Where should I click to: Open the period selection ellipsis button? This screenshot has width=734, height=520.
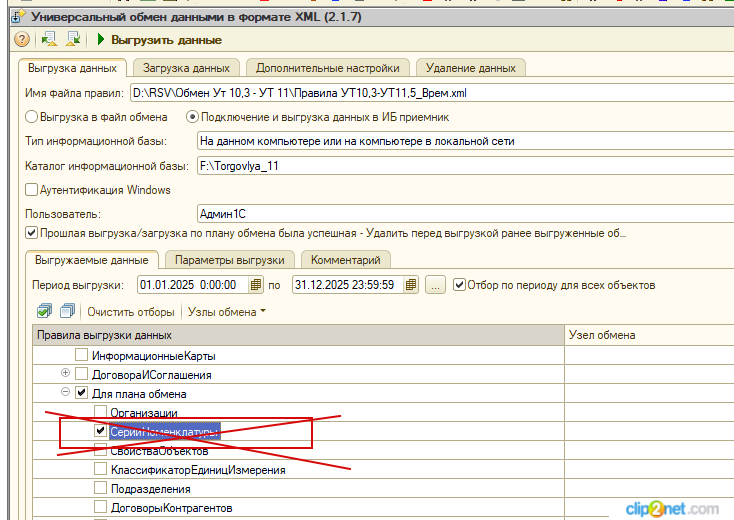click(435, 285)
